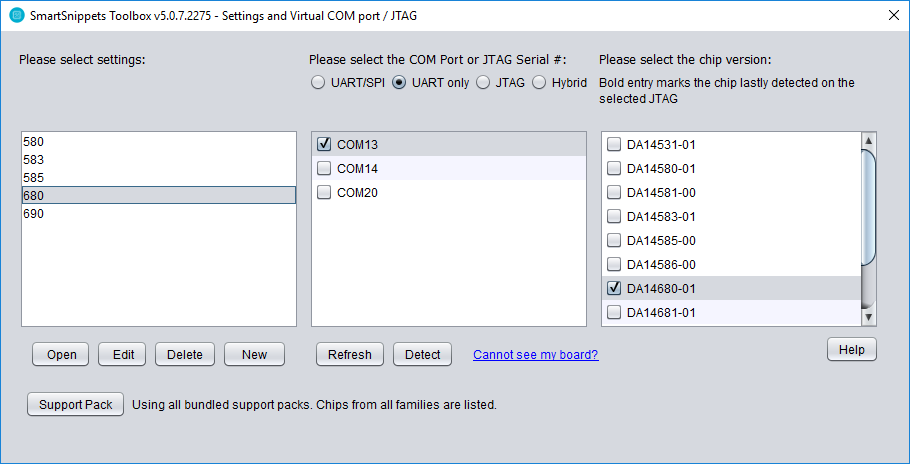910x464 pixels.
Task: Select the 690 settings entry
Action: click(158, 213)
